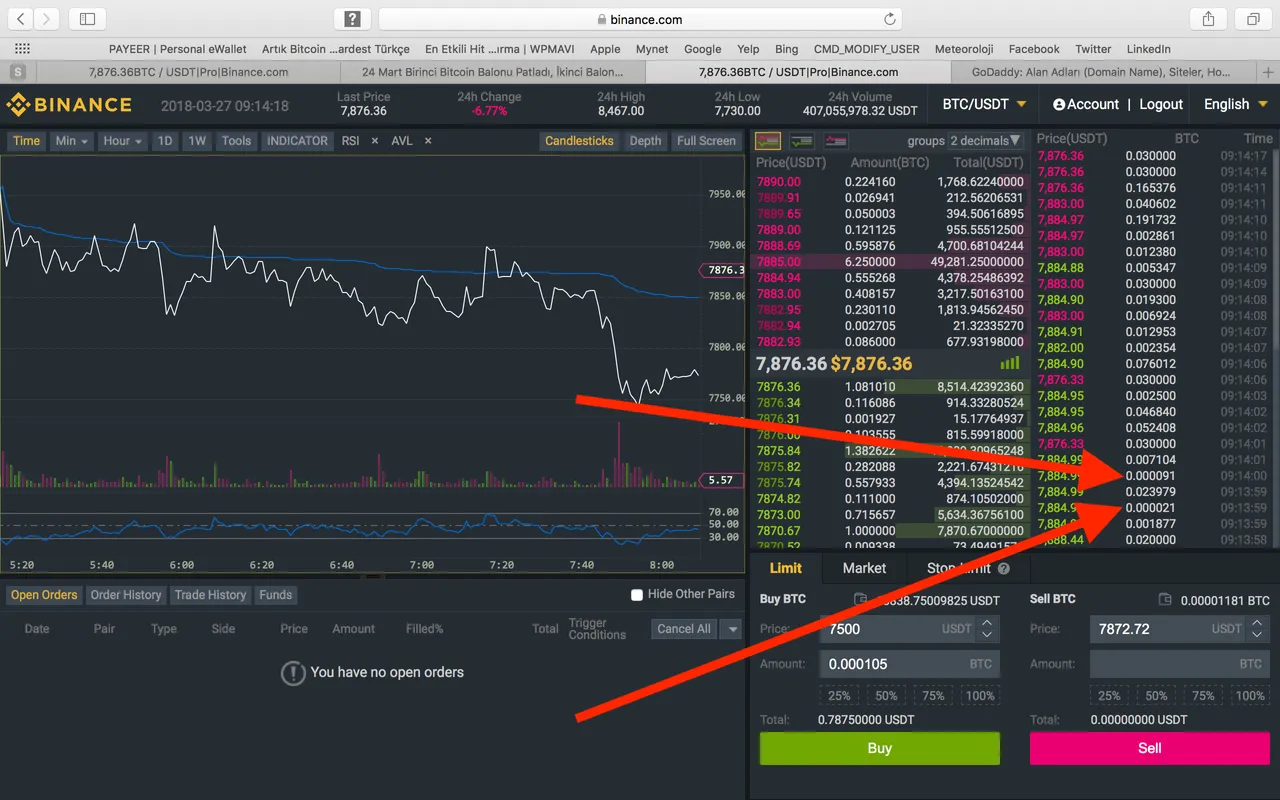Click wallet icon beside Sell BTC balance

click(1165, 600)
